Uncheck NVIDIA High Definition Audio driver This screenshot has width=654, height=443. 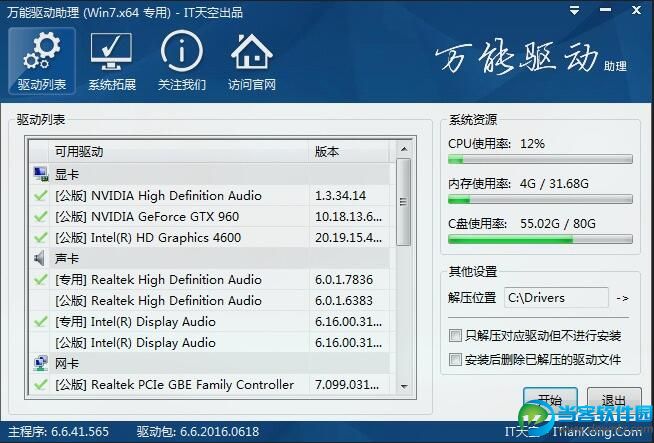click(40, 195)
